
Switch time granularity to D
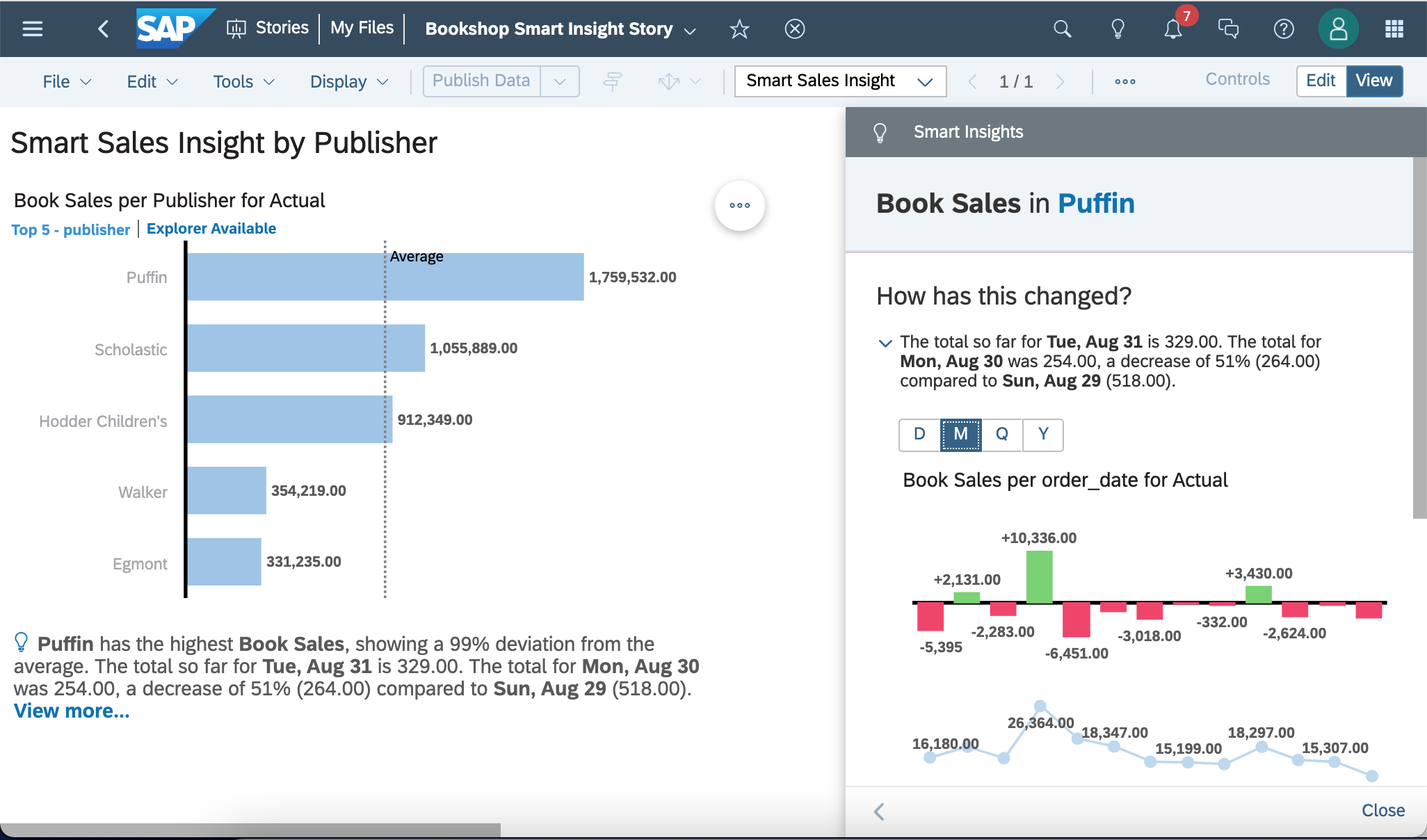(x=919, y=435)
